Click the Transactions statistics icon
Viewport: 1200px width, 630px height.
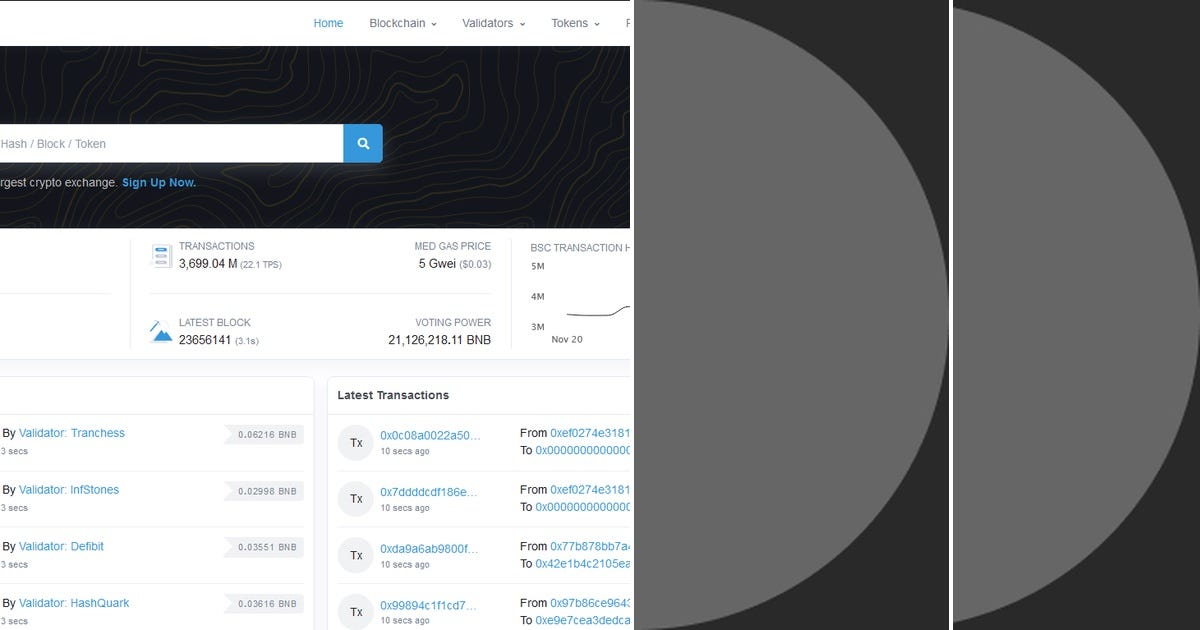(x=161, y=255)
